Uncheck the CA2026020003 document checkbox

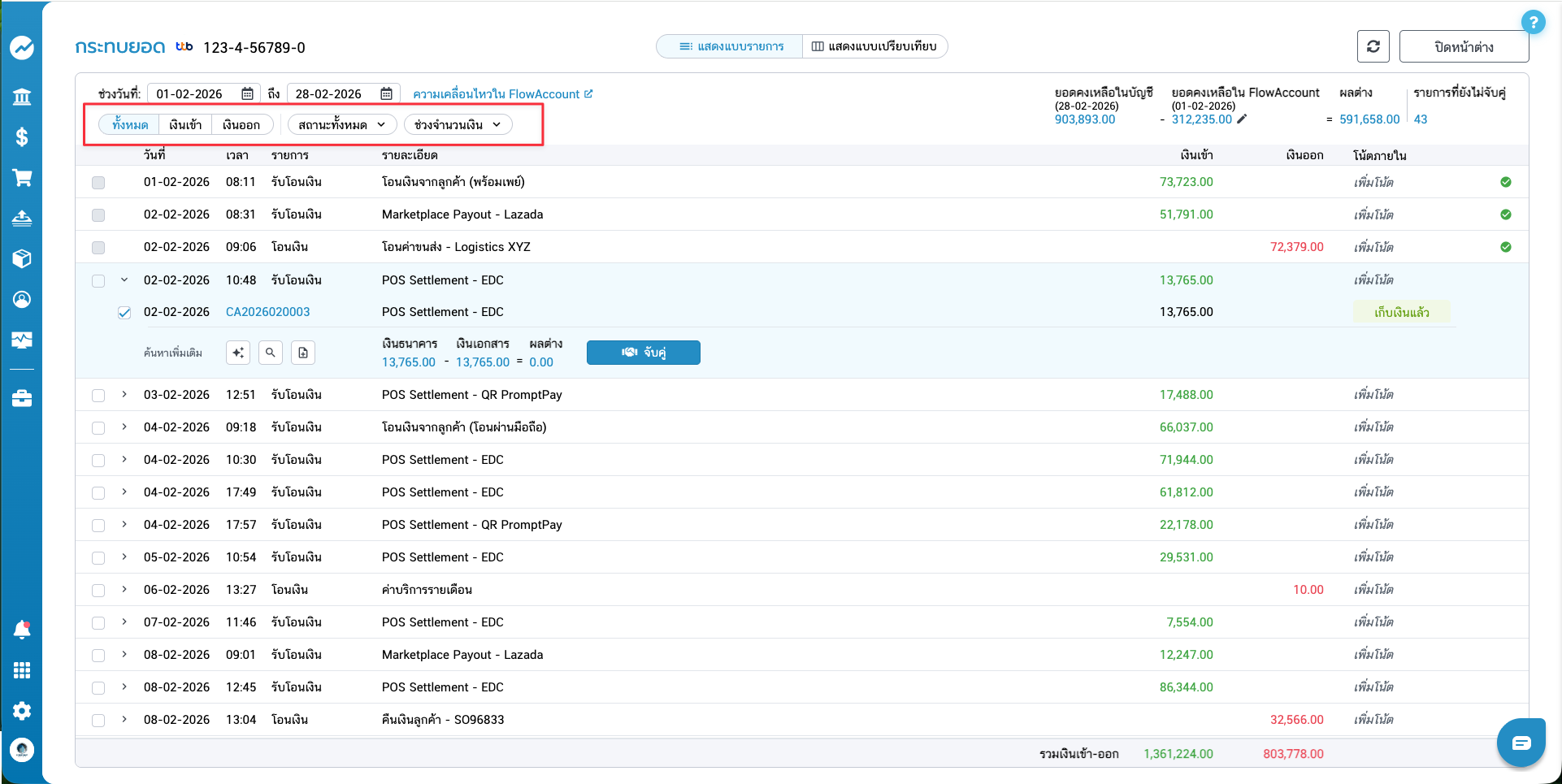tap(124, 313)
